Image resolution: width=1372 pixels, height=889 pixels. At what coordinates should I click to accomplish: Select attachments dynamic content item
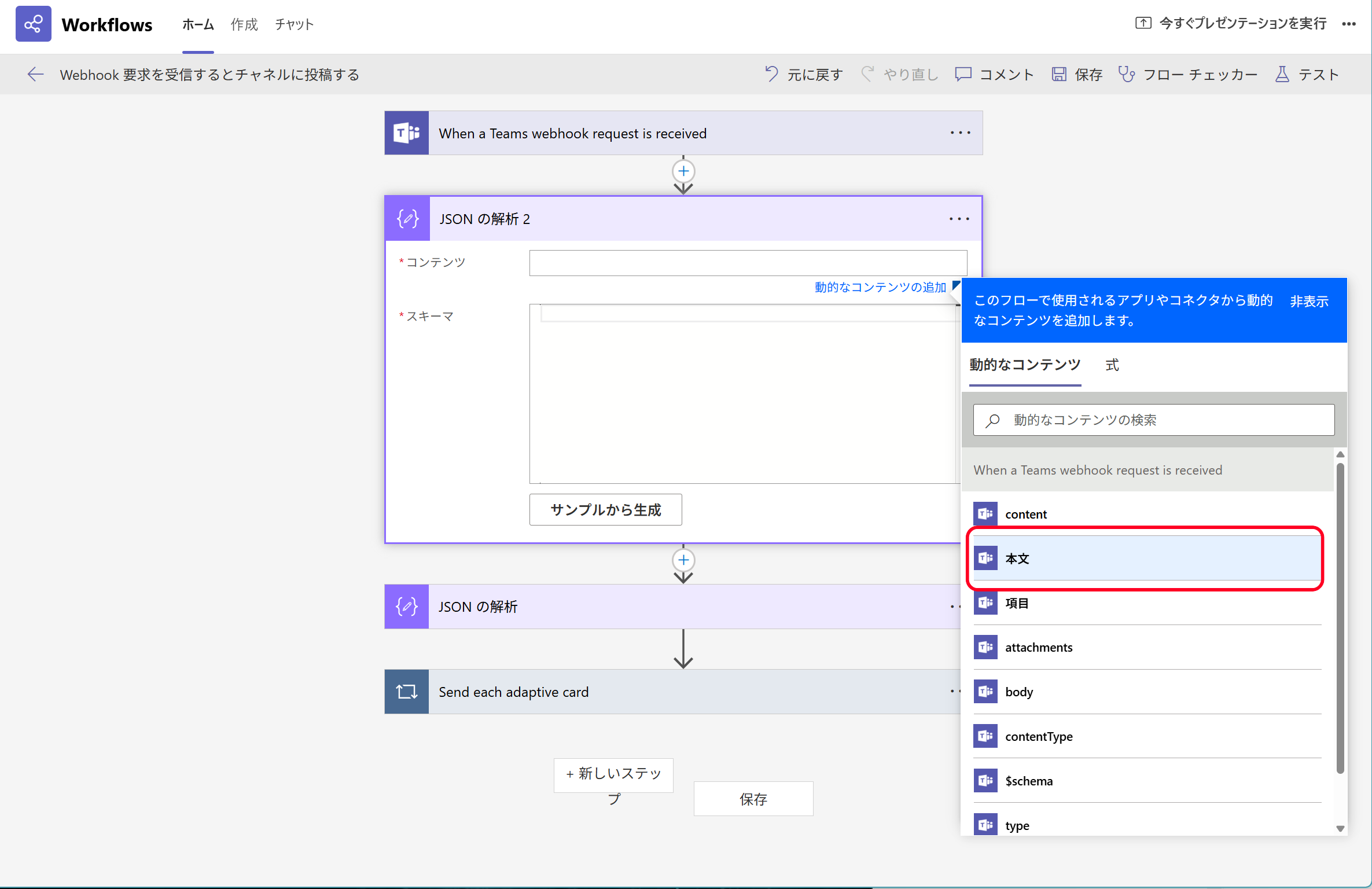coord(1147,647)
